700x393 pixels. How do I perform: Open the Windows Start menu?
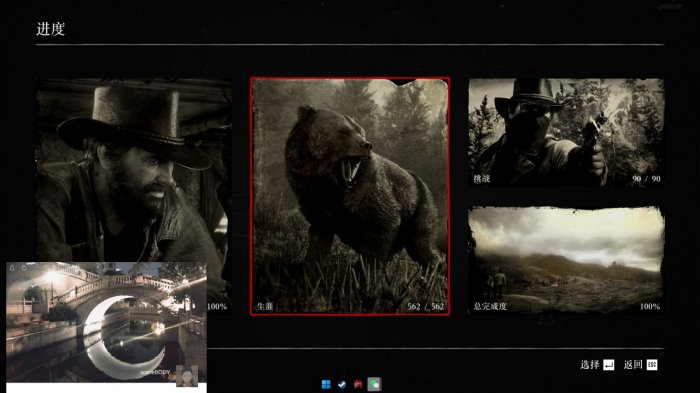[x=326, y=385]
